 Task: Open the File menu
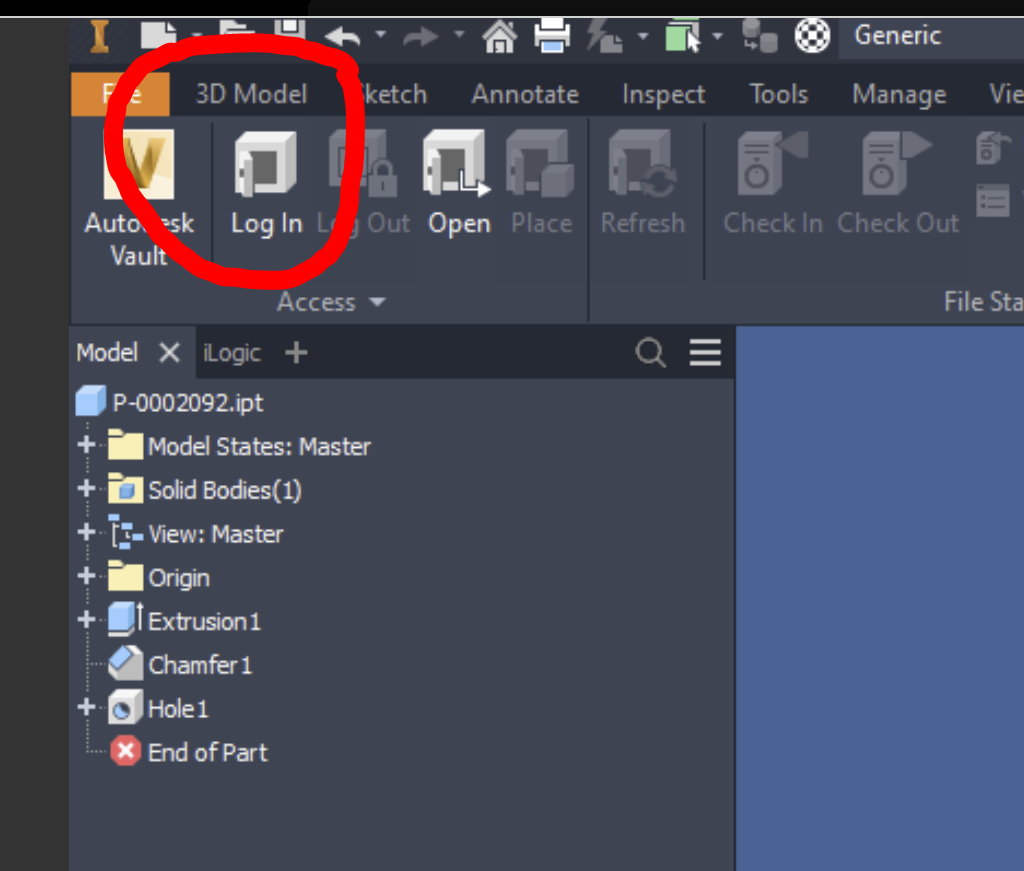pos(120,93)
